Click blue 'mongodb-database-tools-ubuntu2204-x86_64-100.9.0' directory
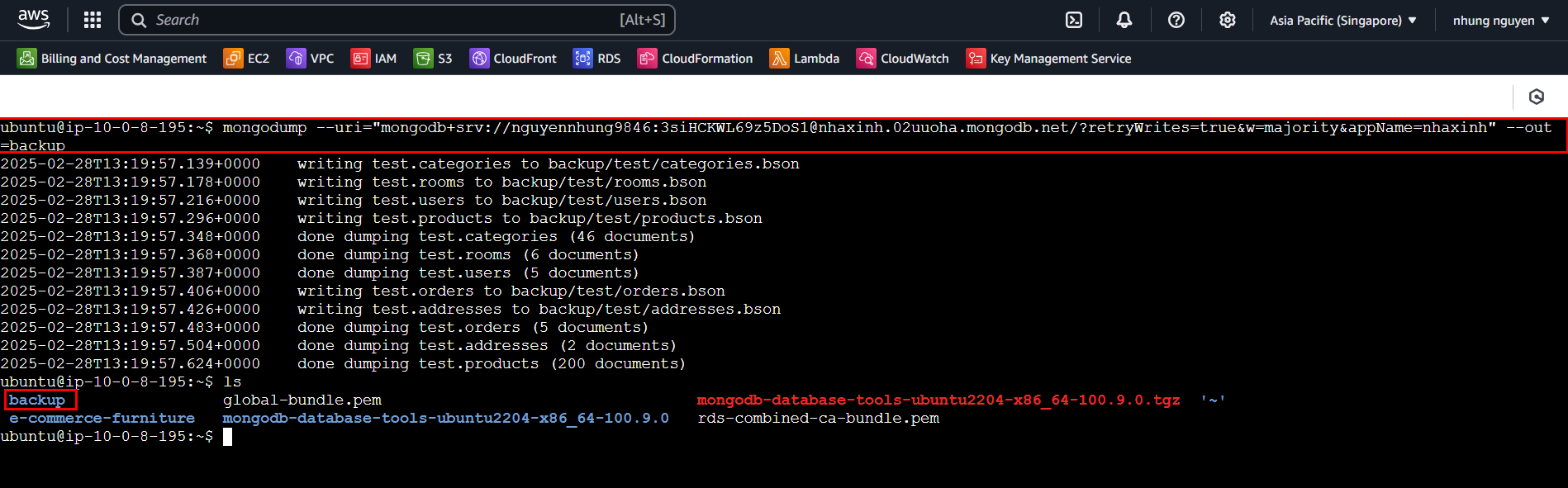Viewport: 1568px width, 488px height. (446, 419)
